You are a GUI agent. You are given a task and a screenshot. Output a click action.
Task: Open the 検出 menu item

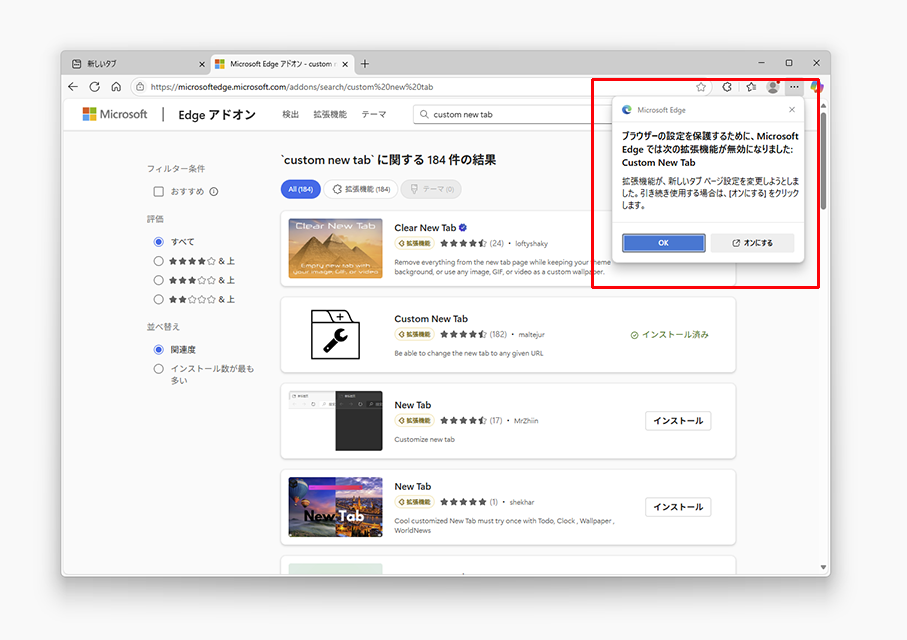point(290,115)
